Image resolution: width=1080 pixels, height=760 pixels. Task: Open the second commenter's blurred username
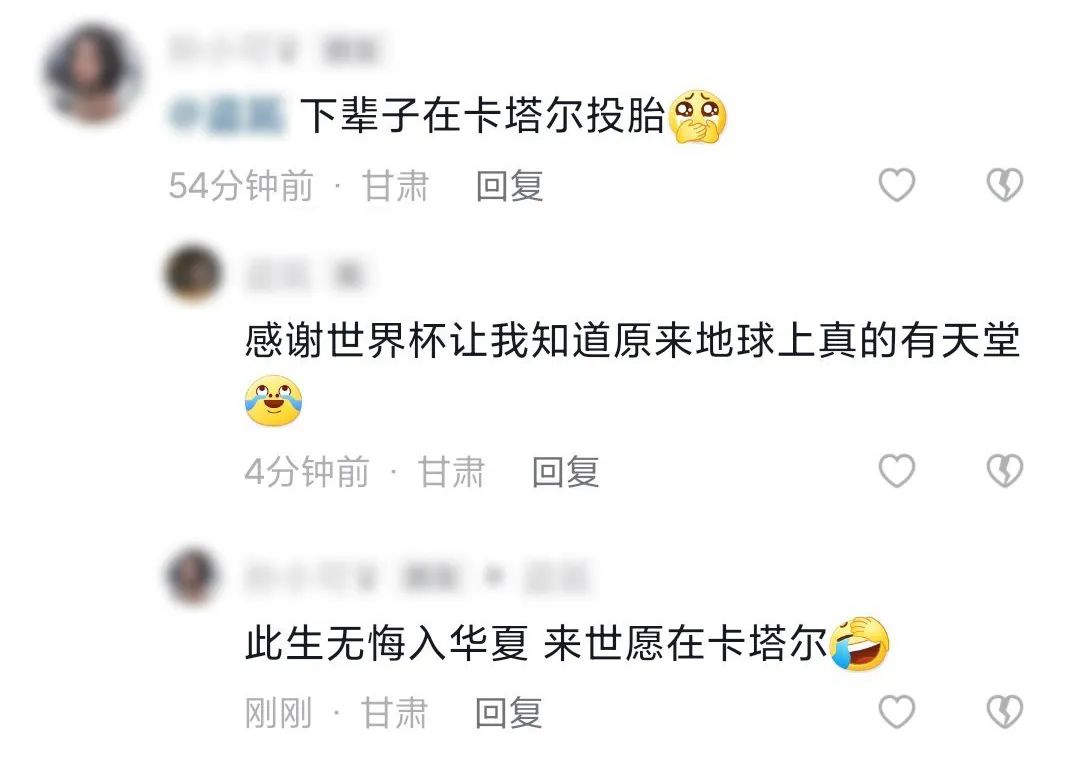(x=304, y=275)
